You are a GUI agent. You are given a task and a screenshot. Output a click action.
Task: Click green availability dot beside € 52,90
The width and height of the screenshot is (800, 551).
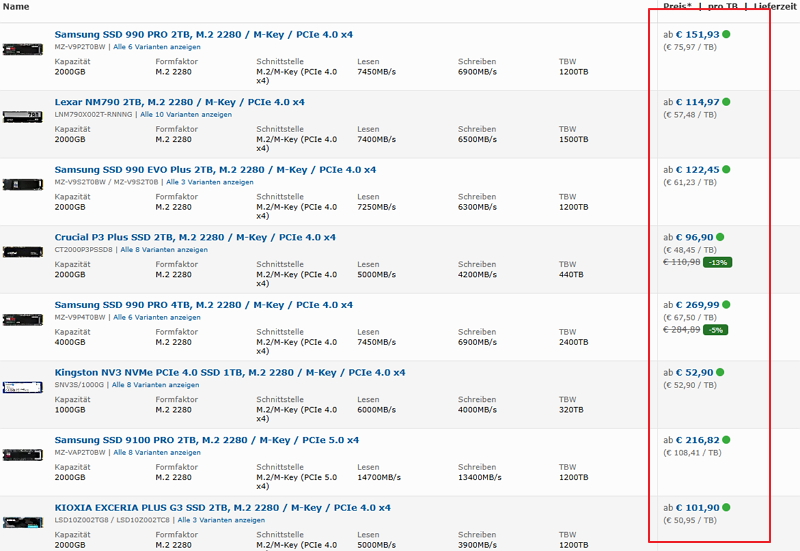click(720, 372)
